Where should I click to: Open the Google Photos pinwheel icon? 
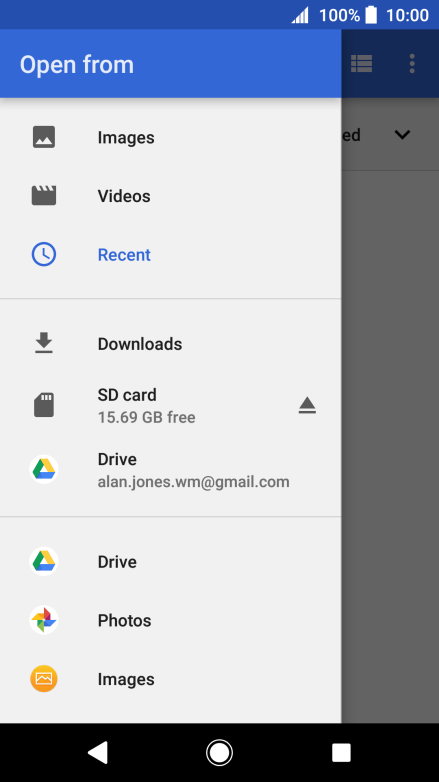(x=44, y=620)
